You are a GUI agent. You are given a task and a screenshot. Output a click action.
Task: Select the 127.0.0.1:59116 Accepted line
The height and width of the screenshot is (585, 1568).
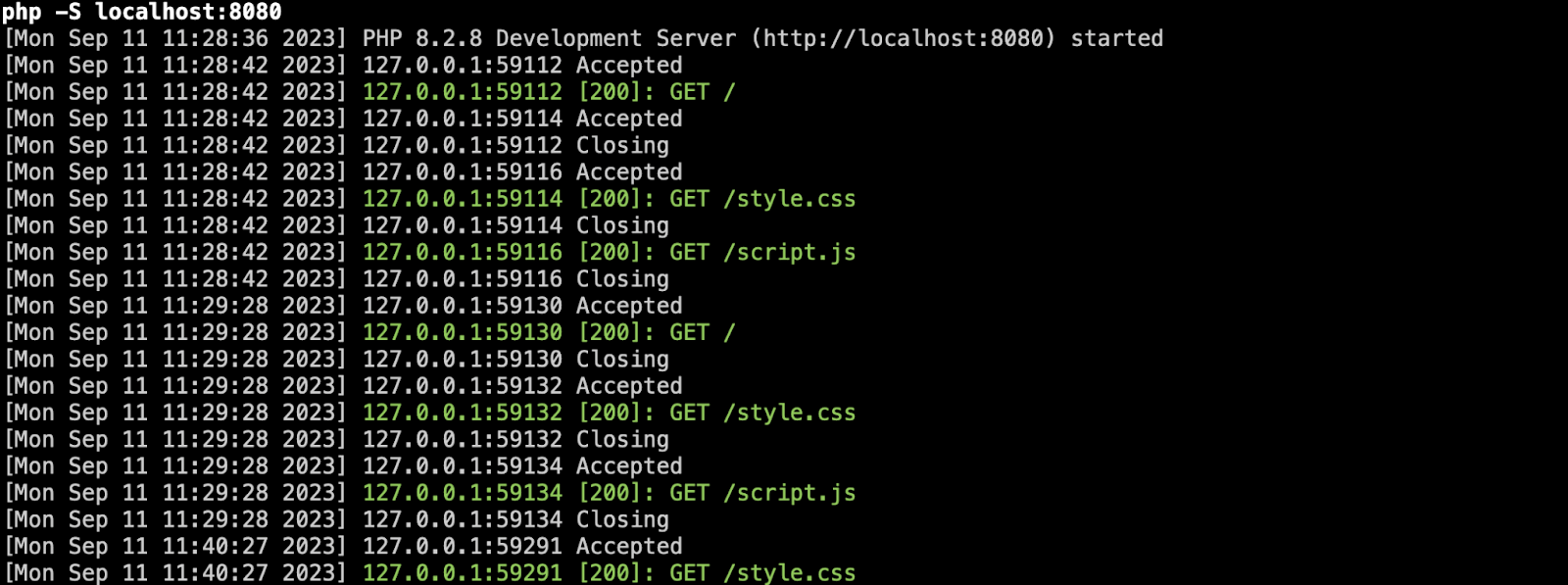click(x=521, y=172)
